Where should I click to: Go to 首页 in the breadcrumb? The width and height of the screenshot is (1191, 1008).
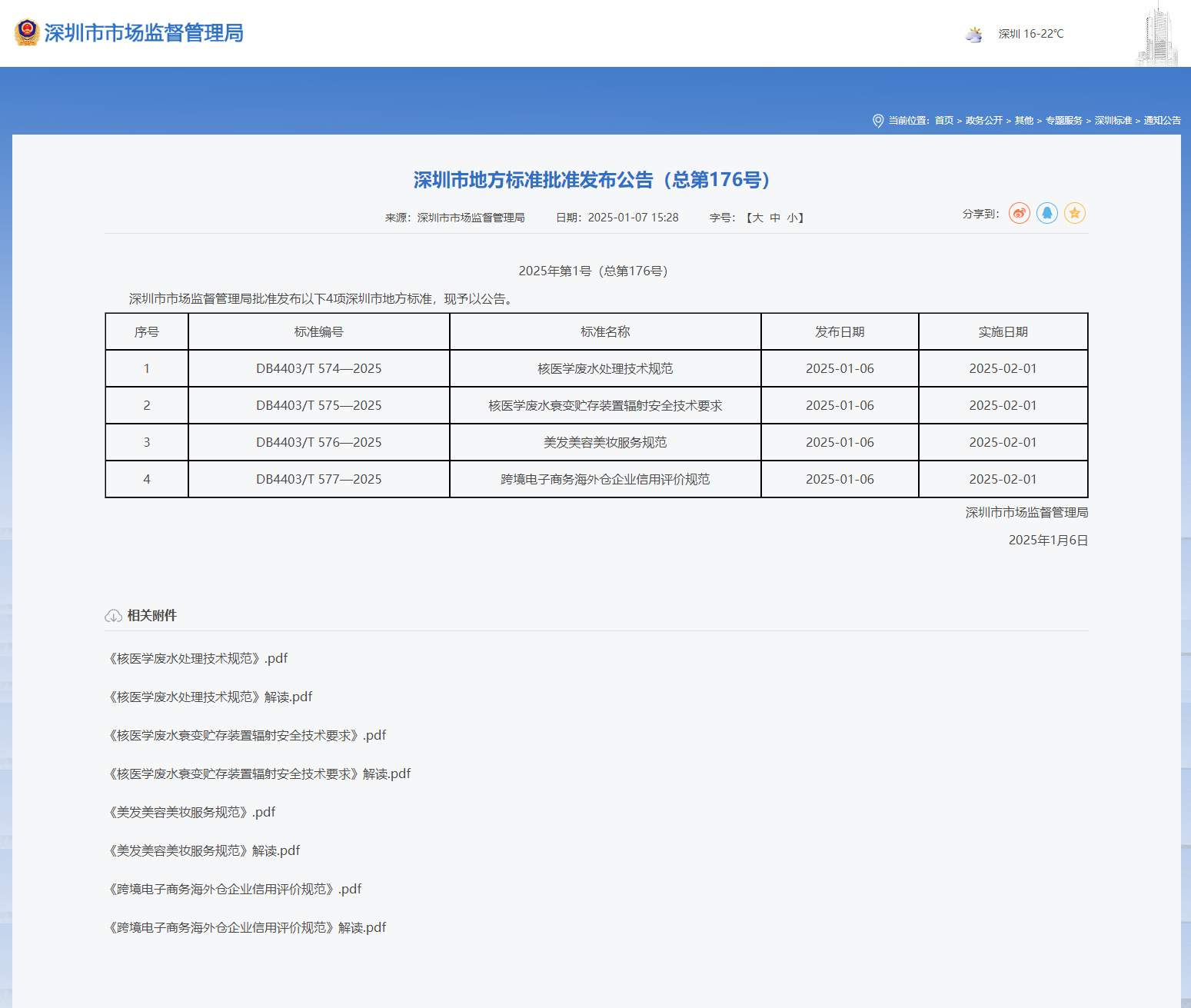coord(943,121)
